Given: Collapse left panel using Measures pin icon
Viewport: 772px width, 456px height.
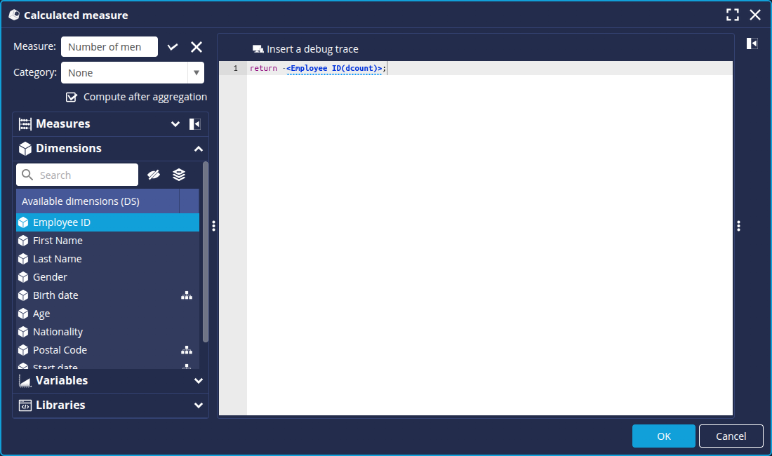Looking at the screenshot, I should (x=195, y=124).
